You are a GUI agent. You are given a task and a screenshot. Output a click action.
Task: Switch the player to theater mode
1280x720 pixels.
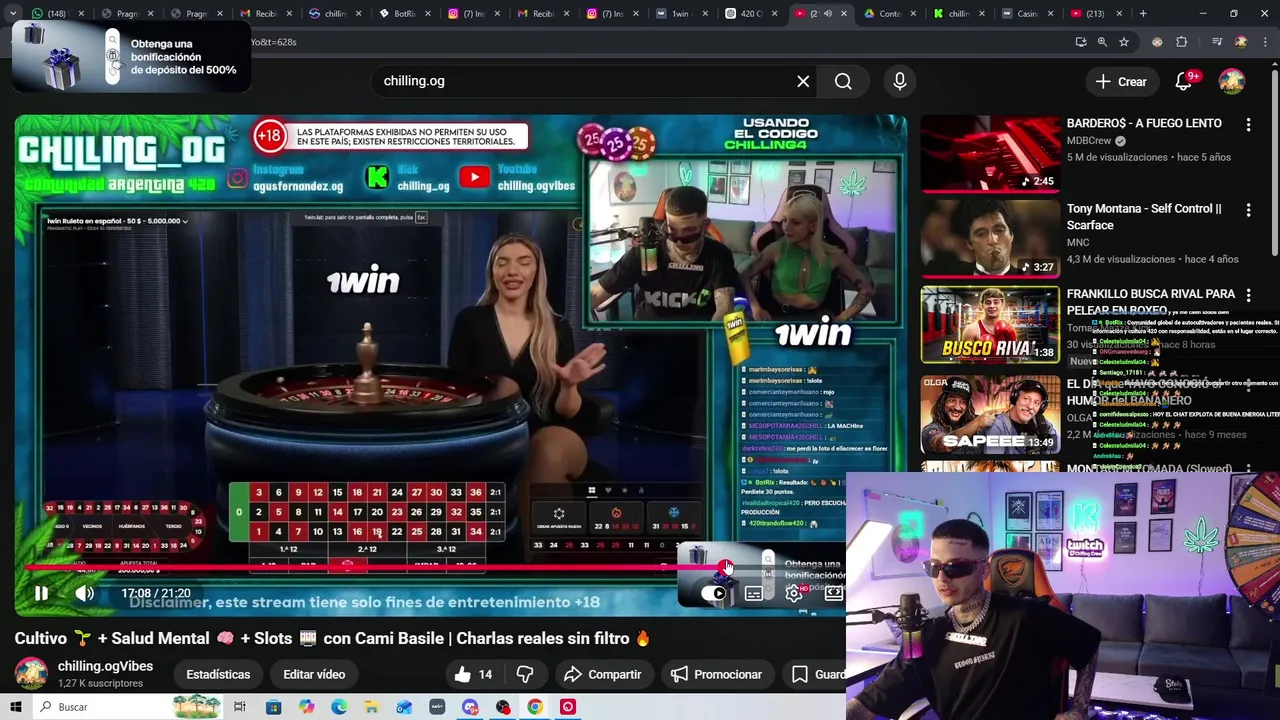(833, 593)
